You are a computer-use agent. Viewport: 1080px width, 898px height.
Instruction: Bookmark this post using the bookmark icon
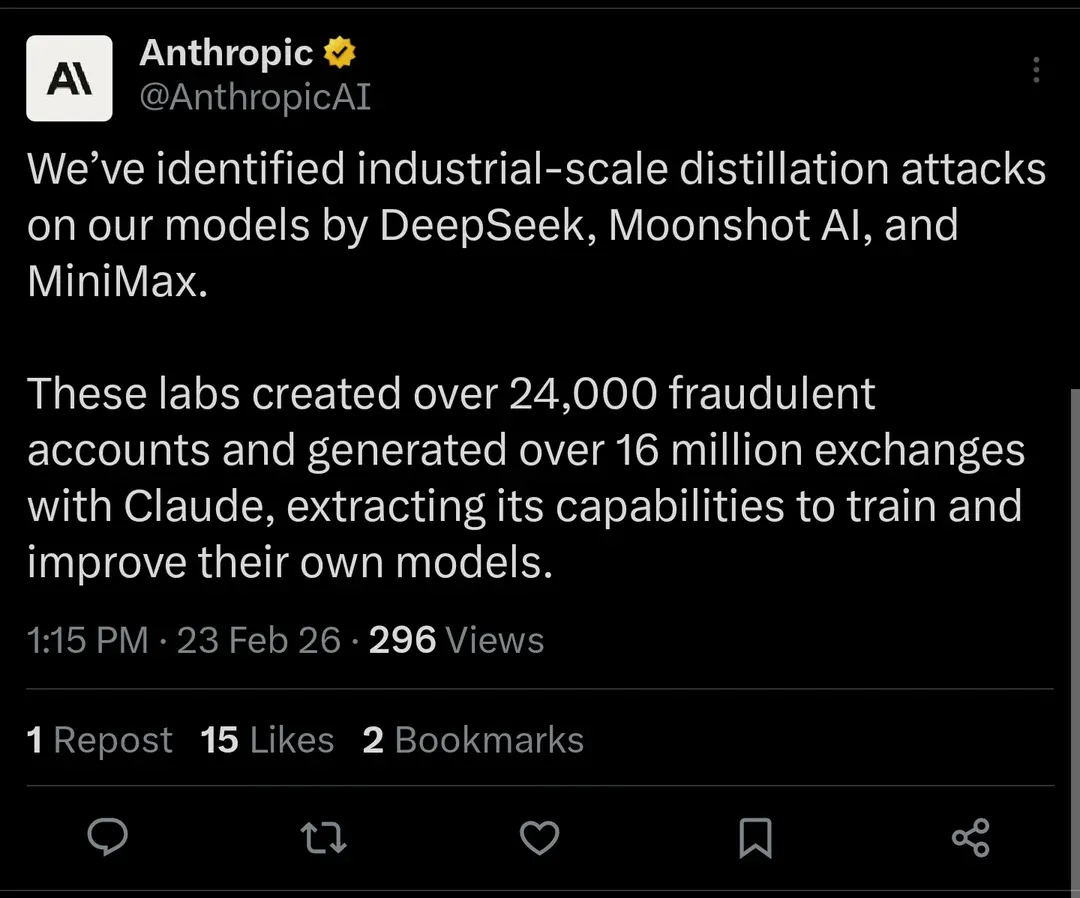(755, 837)
